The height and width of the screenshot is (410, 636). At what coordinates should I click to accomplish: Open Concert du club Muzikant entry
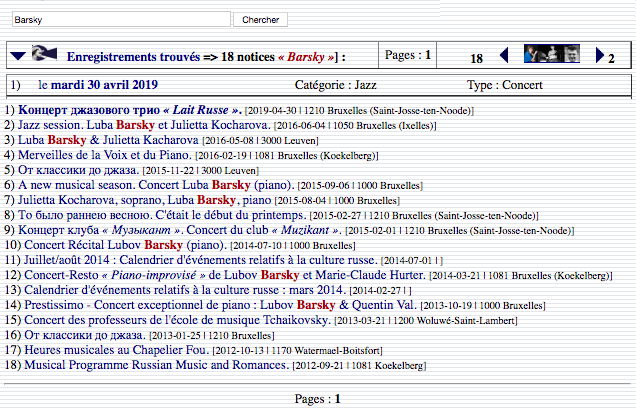click(x=180, y=230)
